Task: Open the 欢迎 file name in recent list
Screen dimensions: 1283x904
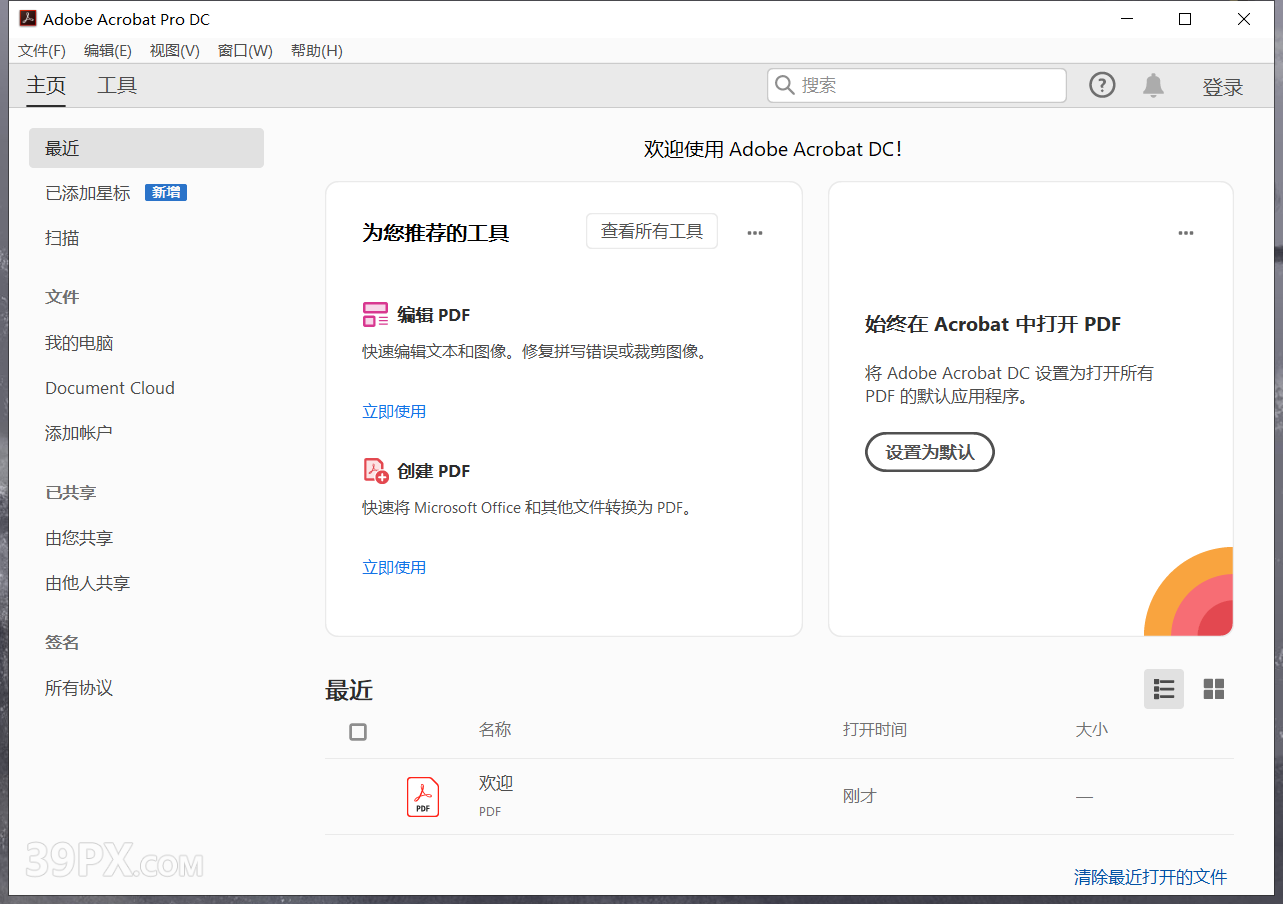Action: [496, 783]
